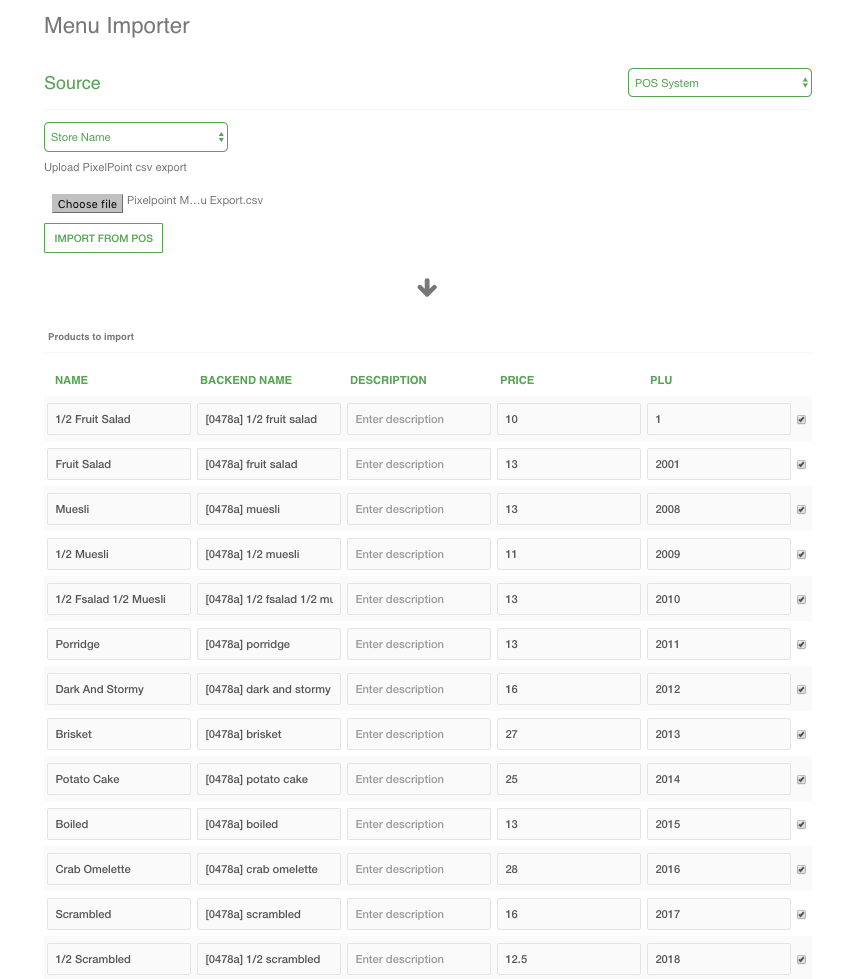Edit the Fruit Salad name field

[118, 464]
